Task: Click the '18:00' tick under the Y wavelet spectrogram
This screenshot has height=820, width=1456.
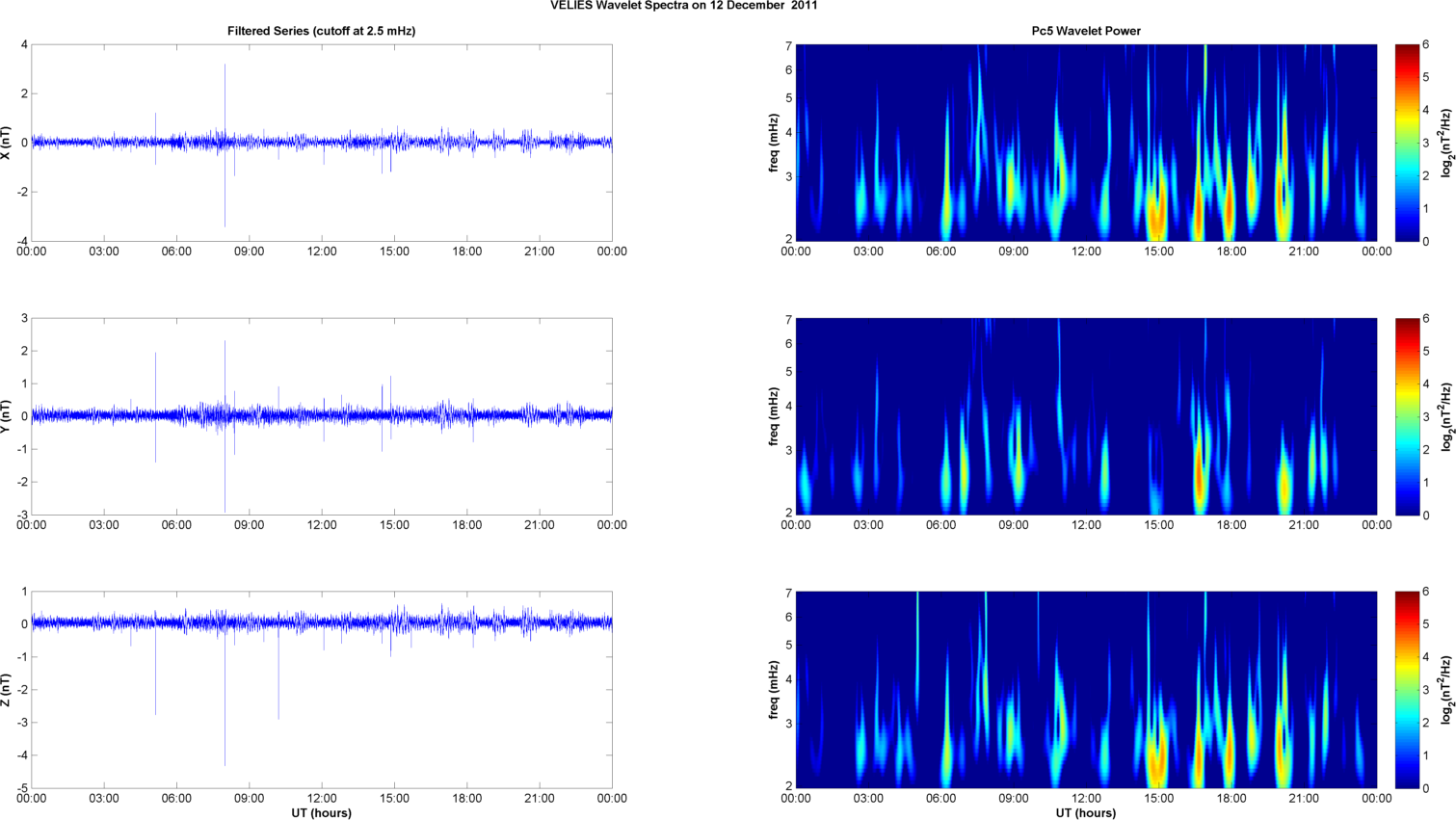Action: pyautogui.click(x=1231, y=525)
